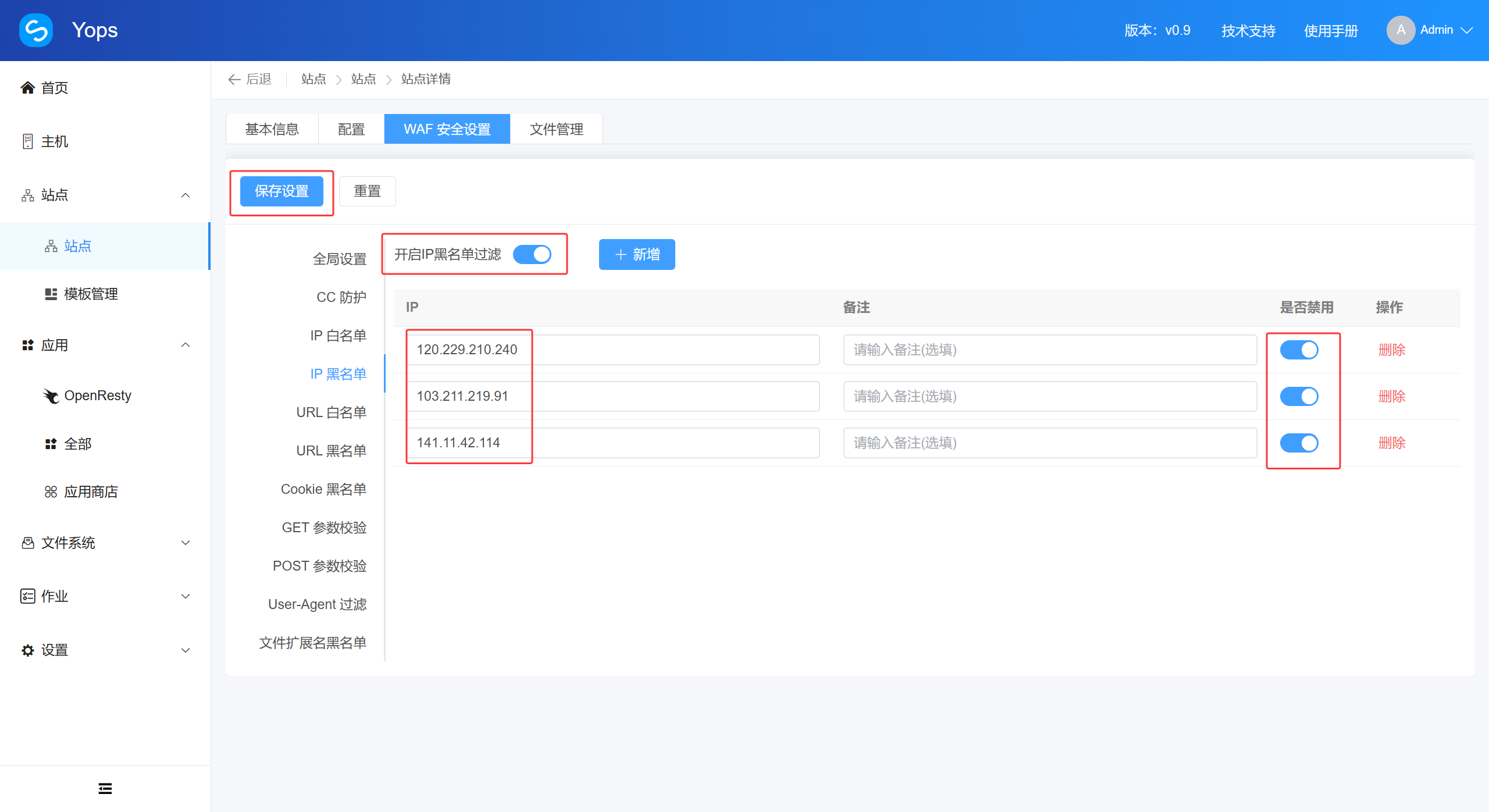Click the OpenResty bird icon
1489x812 pixels.
click(51, 396)
